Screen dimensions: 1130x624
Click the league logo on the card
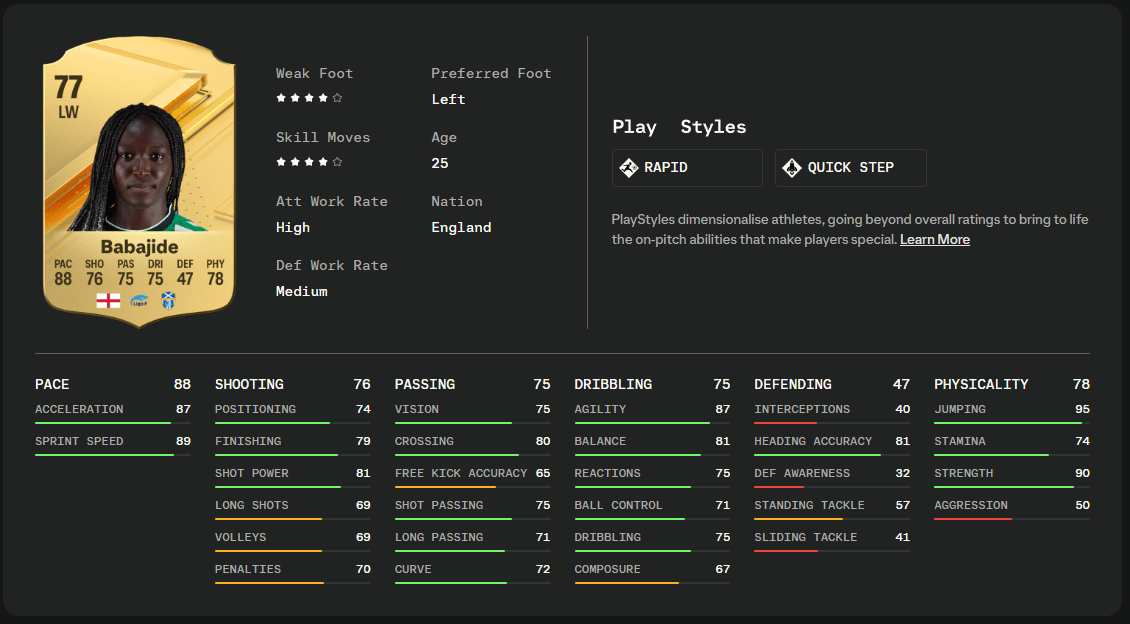click(139, 301)
